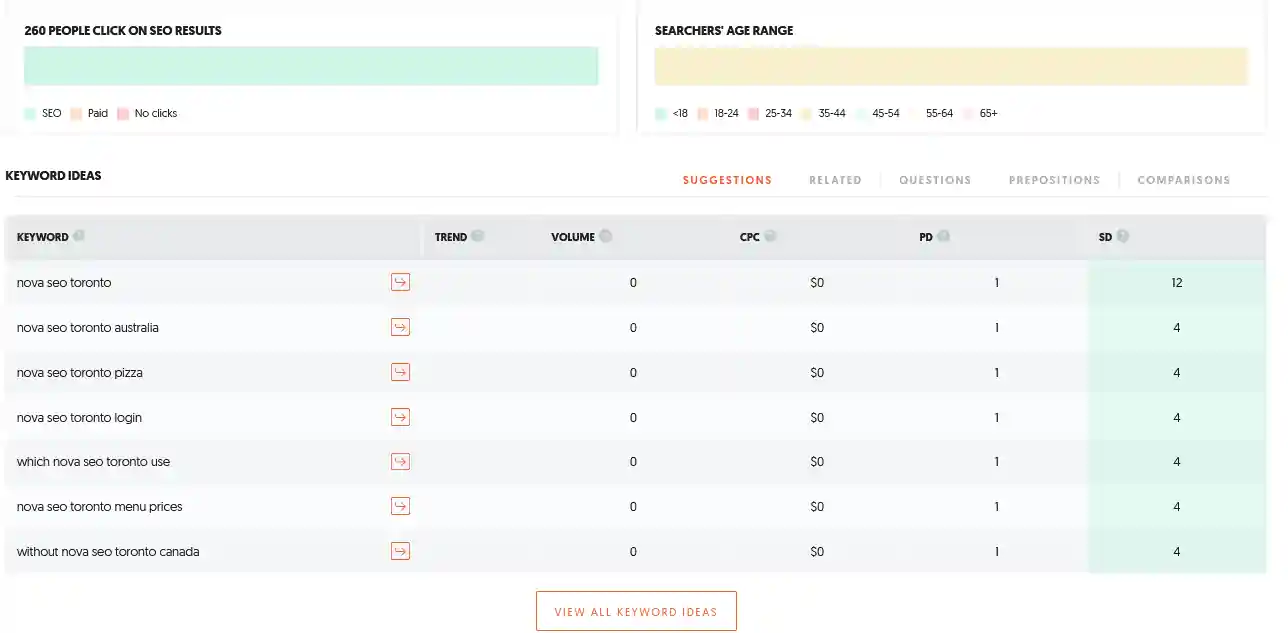Click the 18-24 age legend swatch
Screen dimensions: 1288x633
703,114
